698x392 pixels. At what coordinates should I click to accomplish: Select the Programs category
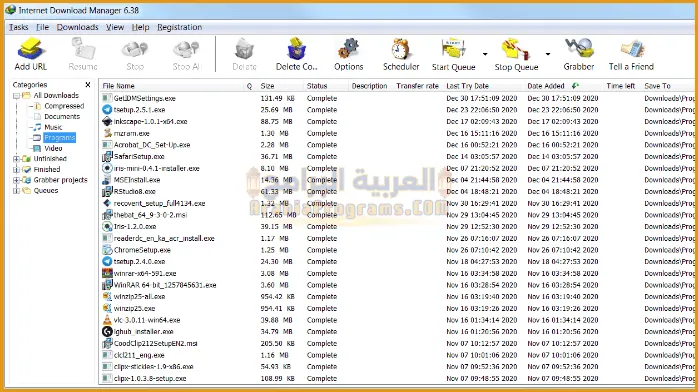(60, 138)
